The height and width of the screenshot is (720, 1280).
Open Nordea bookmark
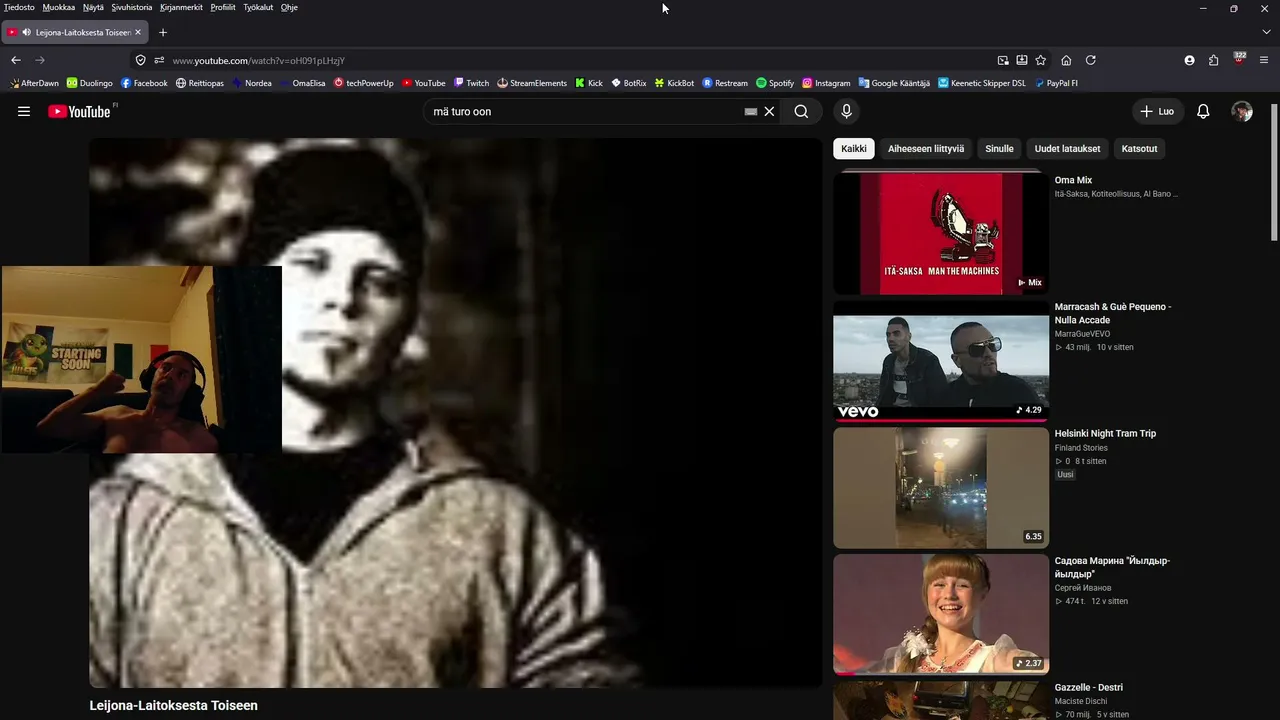click(252, 83)
